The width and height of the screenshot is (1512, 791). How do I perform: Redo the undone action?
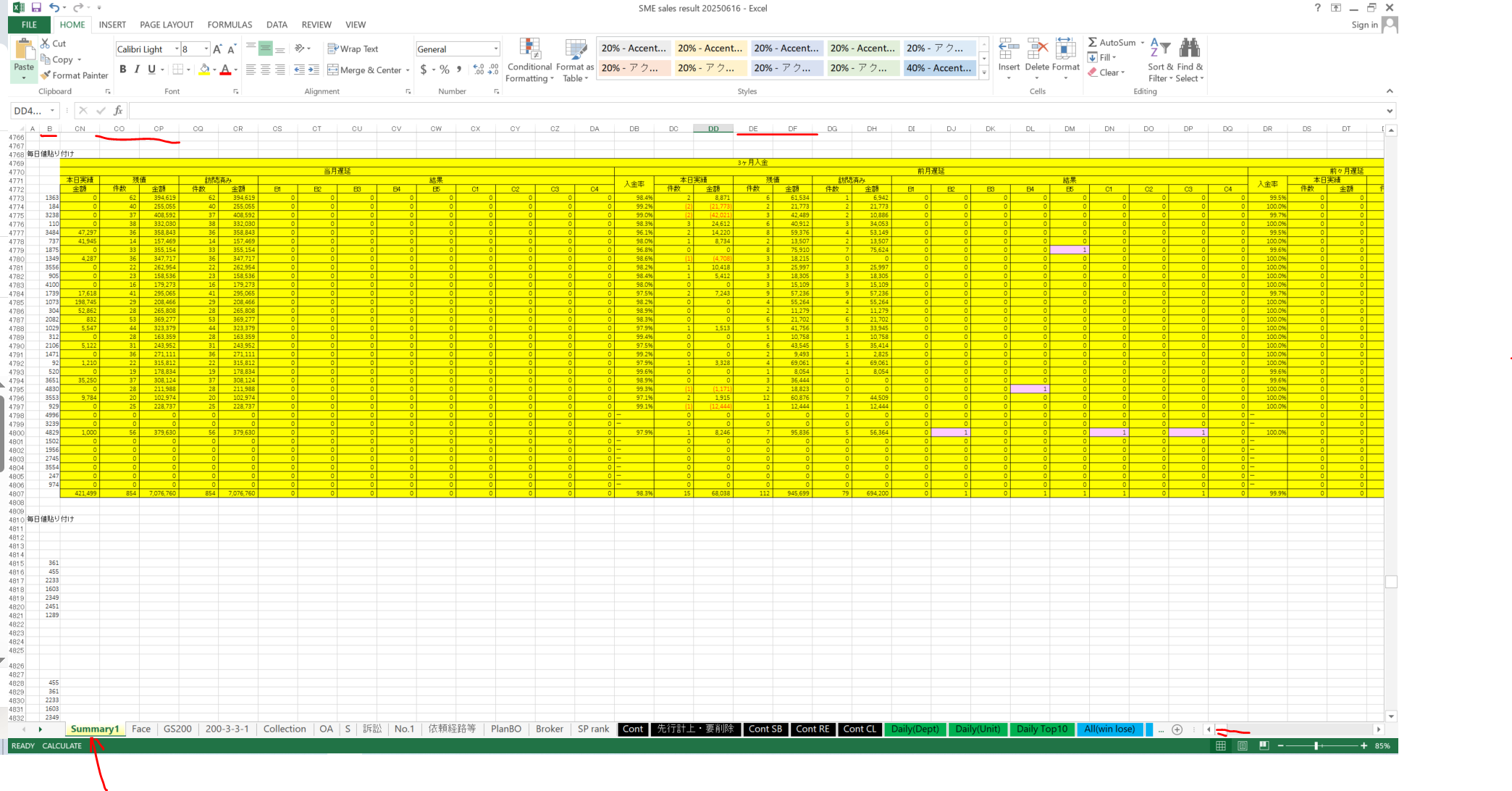click(x=77, y=7)
